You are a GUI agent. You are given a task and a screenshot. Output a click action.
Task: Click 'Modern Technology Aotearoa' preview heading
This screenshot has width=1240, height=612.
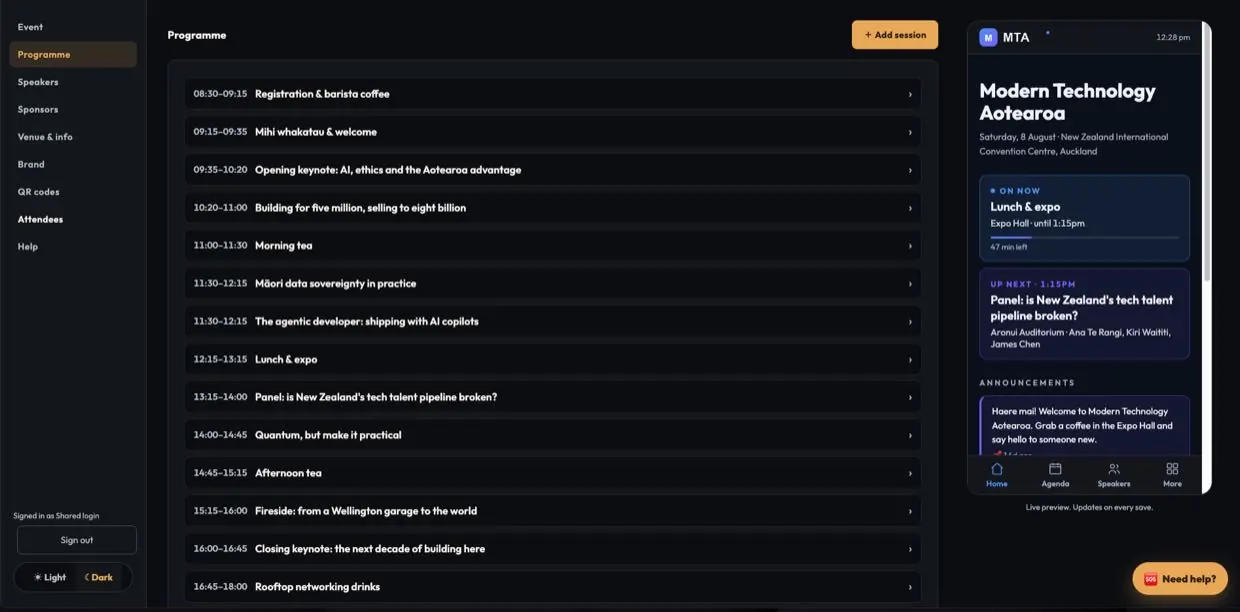pos(1067,102)
